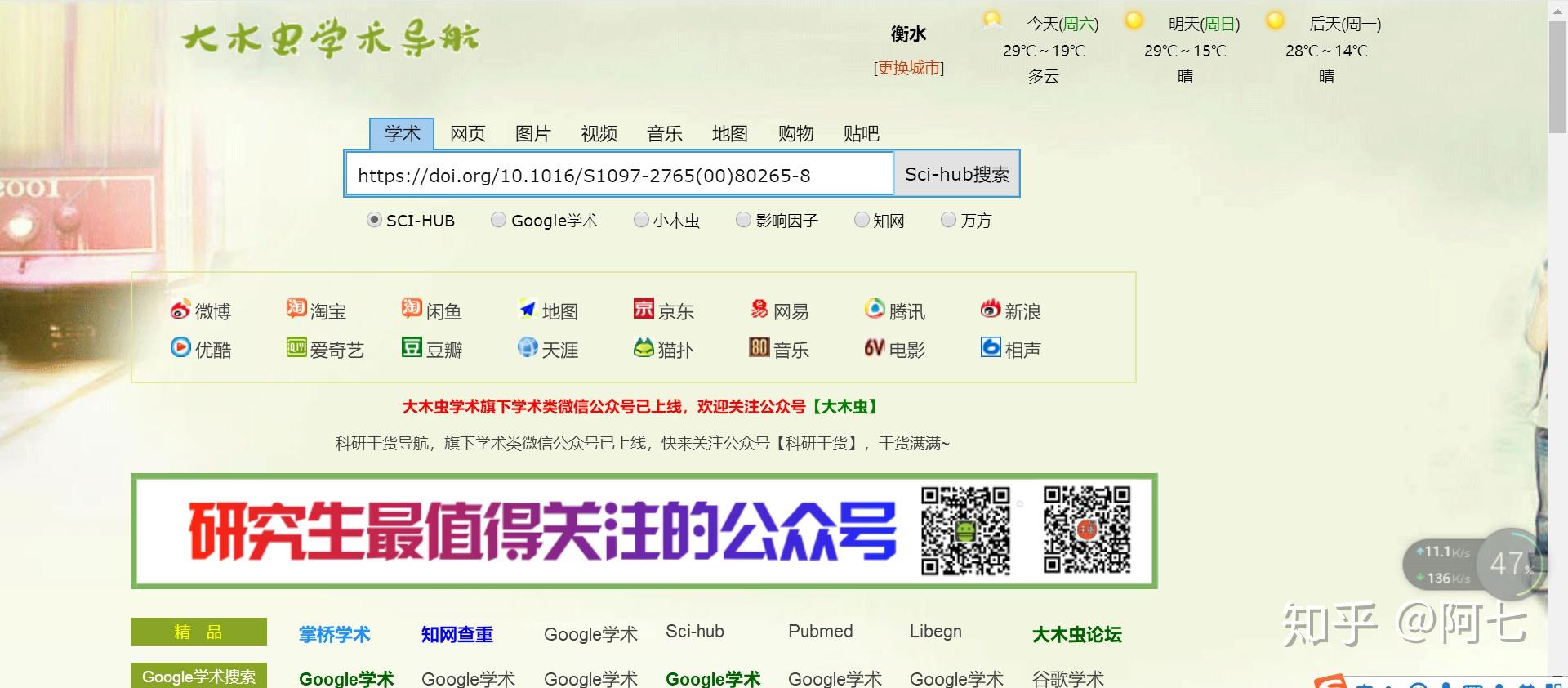
Task: Click tomorrow's sunny weather icon
Action: (x=1134, y=21)
